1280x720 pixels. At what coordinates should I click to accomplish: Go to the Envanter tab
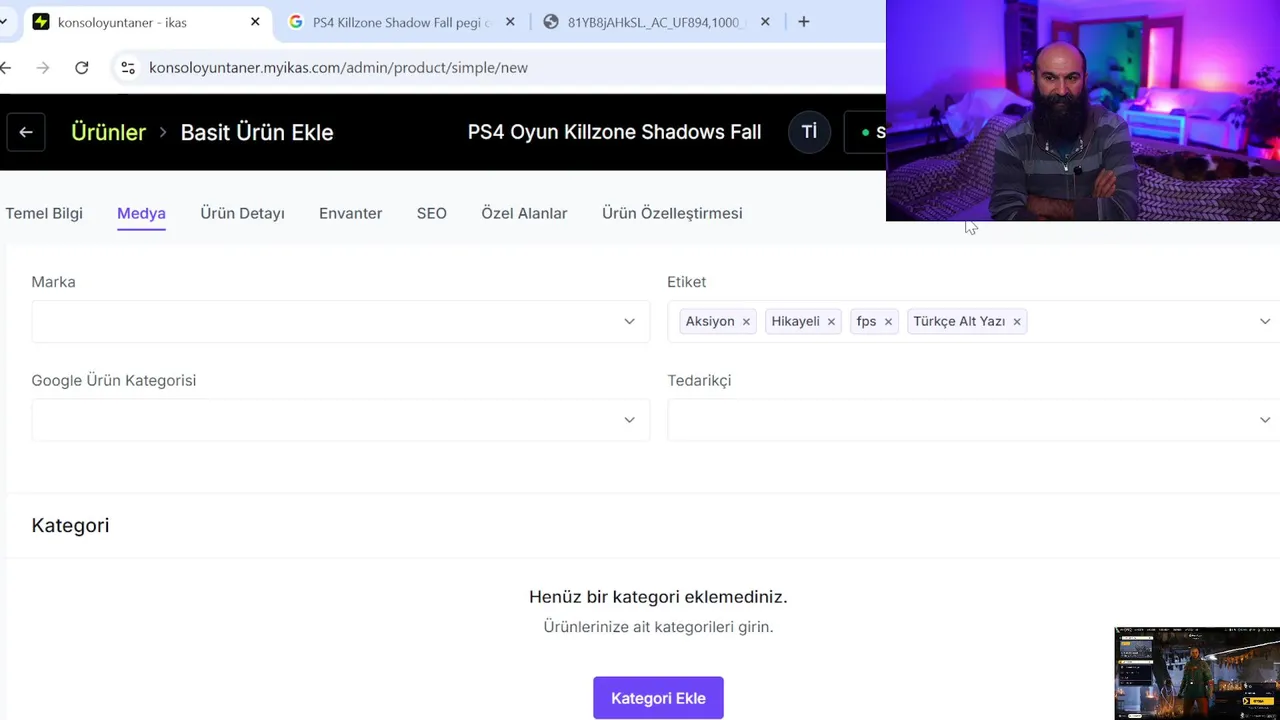tap(350, 213)
